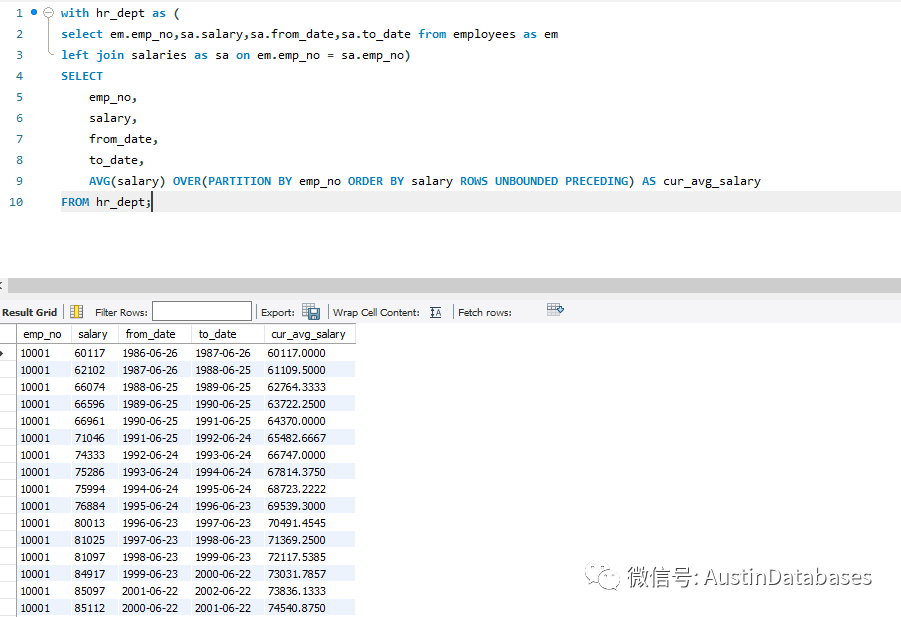Click the Export recordset to file icon
Image resolution: width=901 pixels, height=617 pixels.
click(311, 312)
